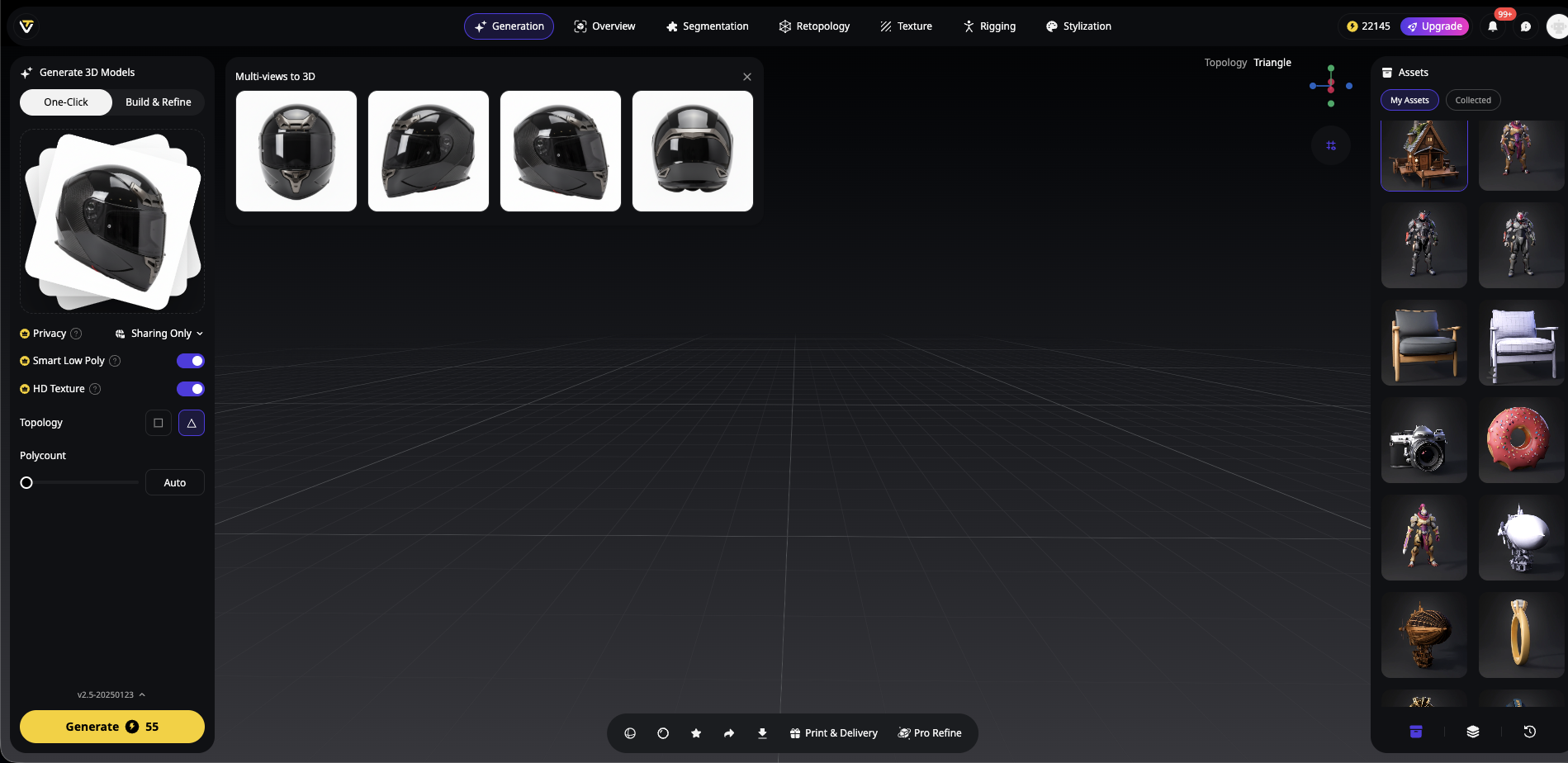Disable the HD Texture toggle
Screen dimensions: 1568x763
click(191, 389)
